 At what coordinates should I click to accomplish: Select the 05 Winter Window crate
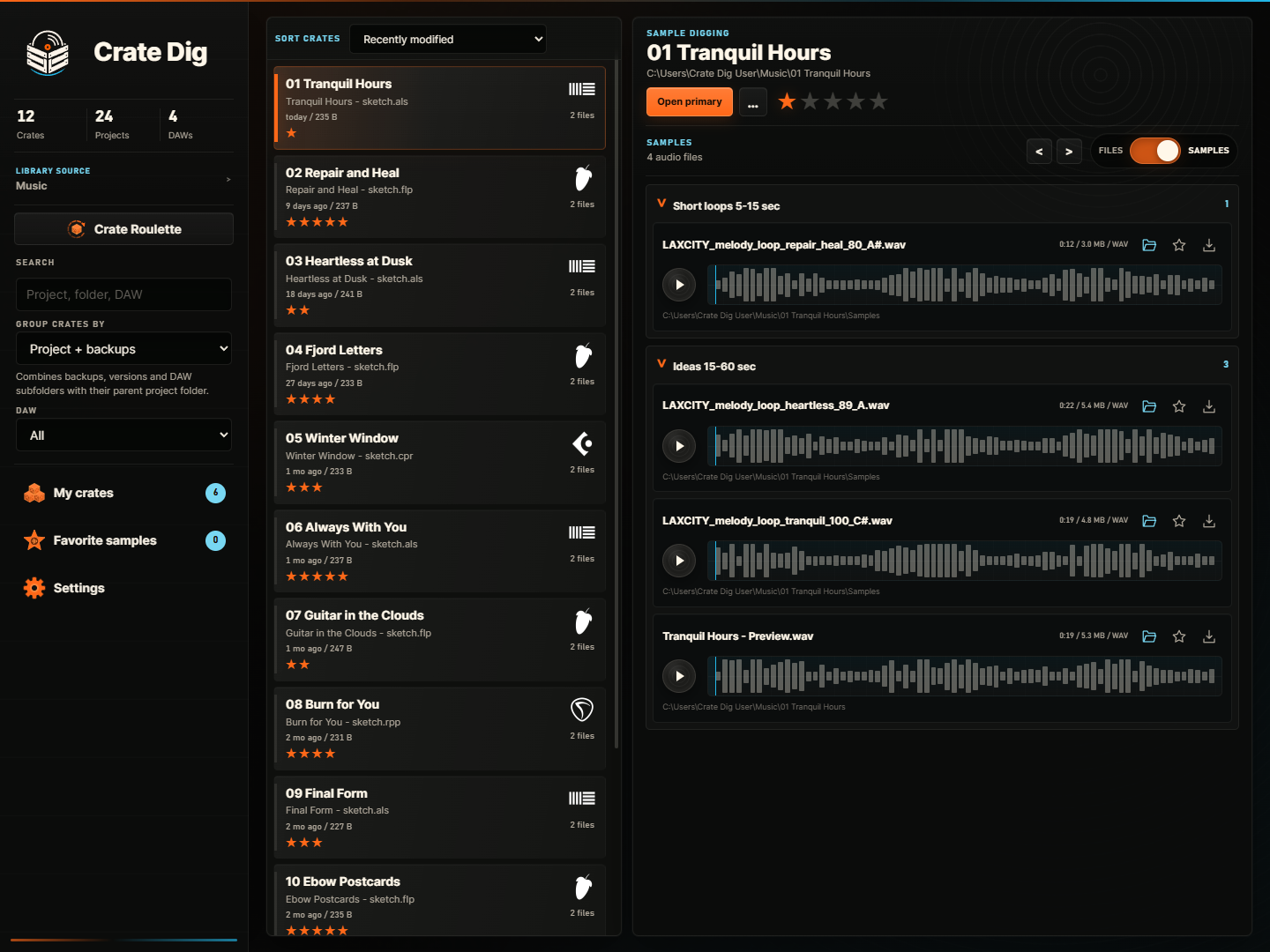click(440, 463)
